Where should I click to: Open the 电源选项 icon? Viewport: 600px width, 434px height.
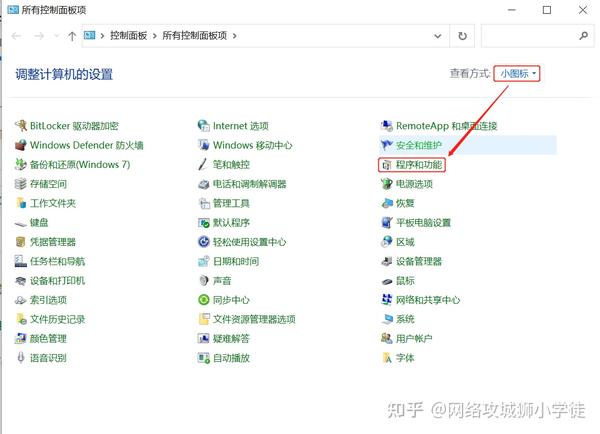click(x=387, y=184)
